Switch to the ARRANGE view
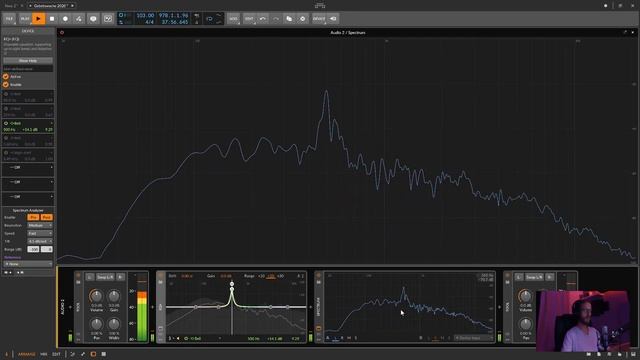Viewport: 640px width, 360px height. [x=27, y=354]
